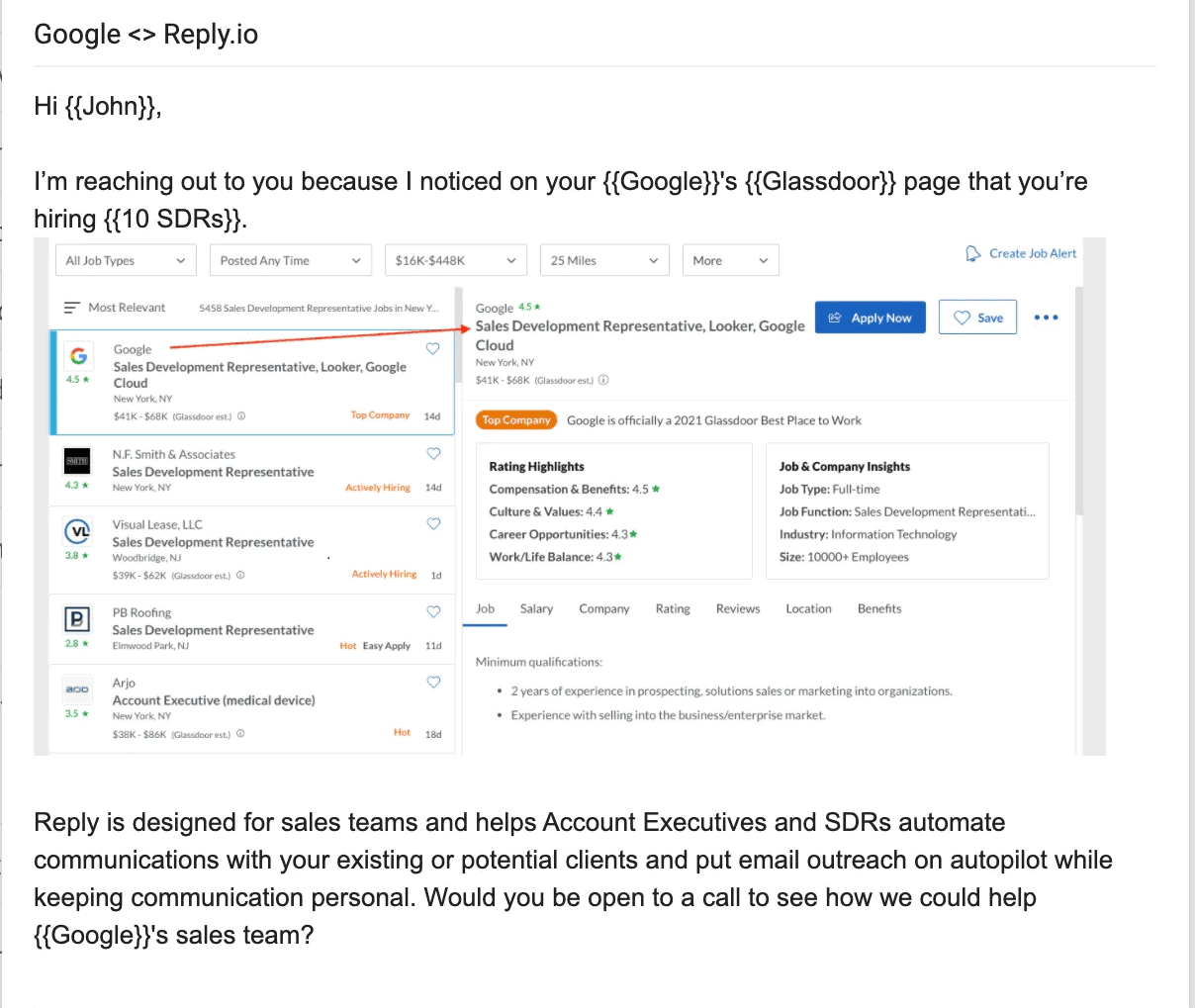Click info icon beside Arjo salary estimate
This screenshot has height=1008, width=1195.
(240, 734)
